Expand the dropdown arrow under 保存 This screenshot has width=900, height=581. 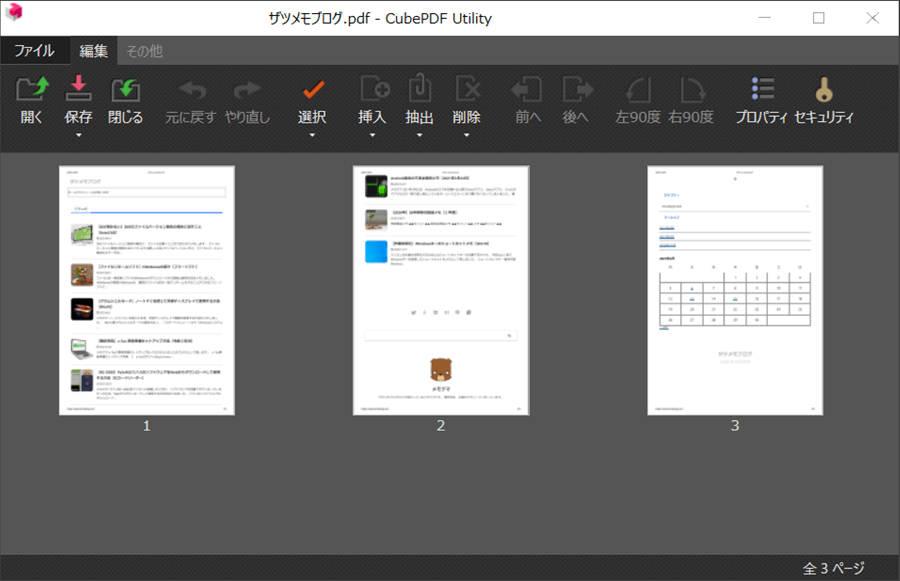[78, 135]
